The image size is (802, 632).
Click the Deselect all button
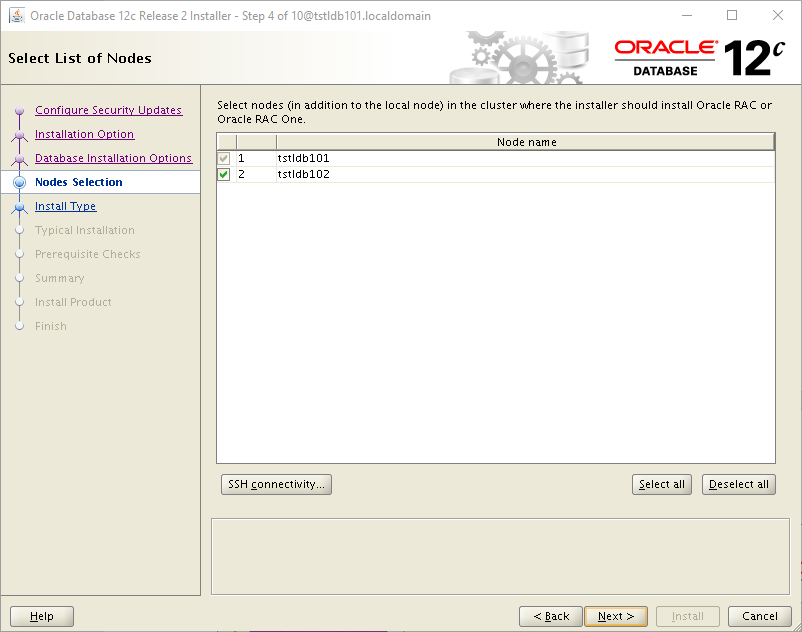tap(739, 484)
